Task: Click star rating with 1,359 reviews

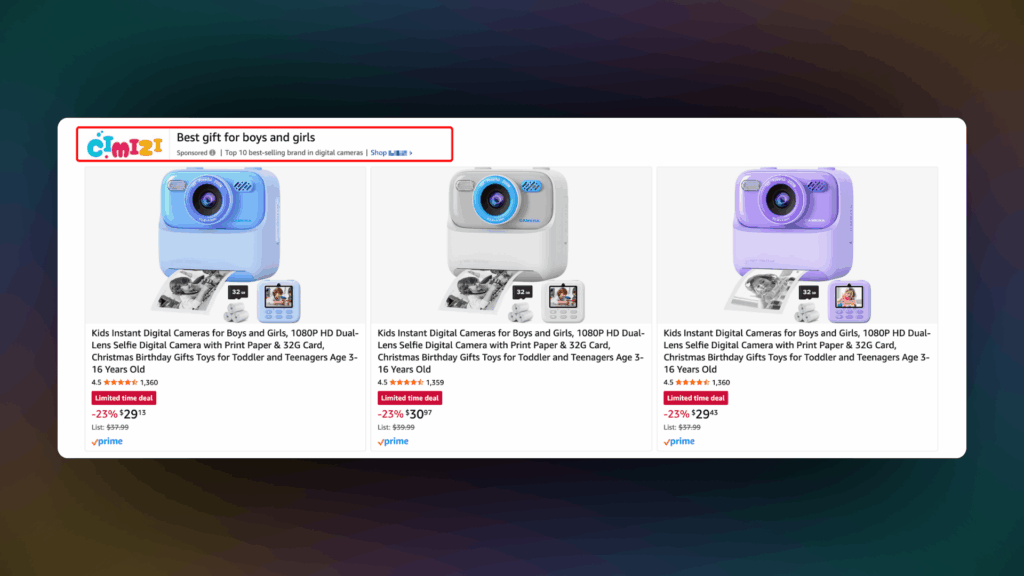Action: coord(407,383)
